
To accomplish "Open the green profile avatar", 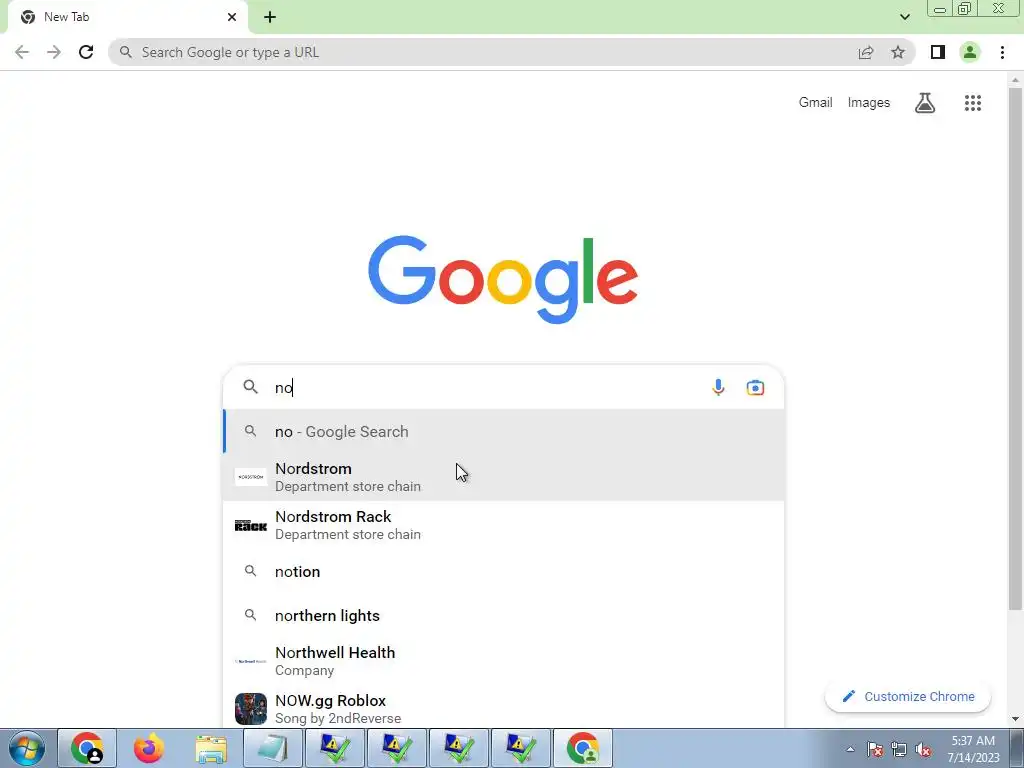I will point(970,52).
